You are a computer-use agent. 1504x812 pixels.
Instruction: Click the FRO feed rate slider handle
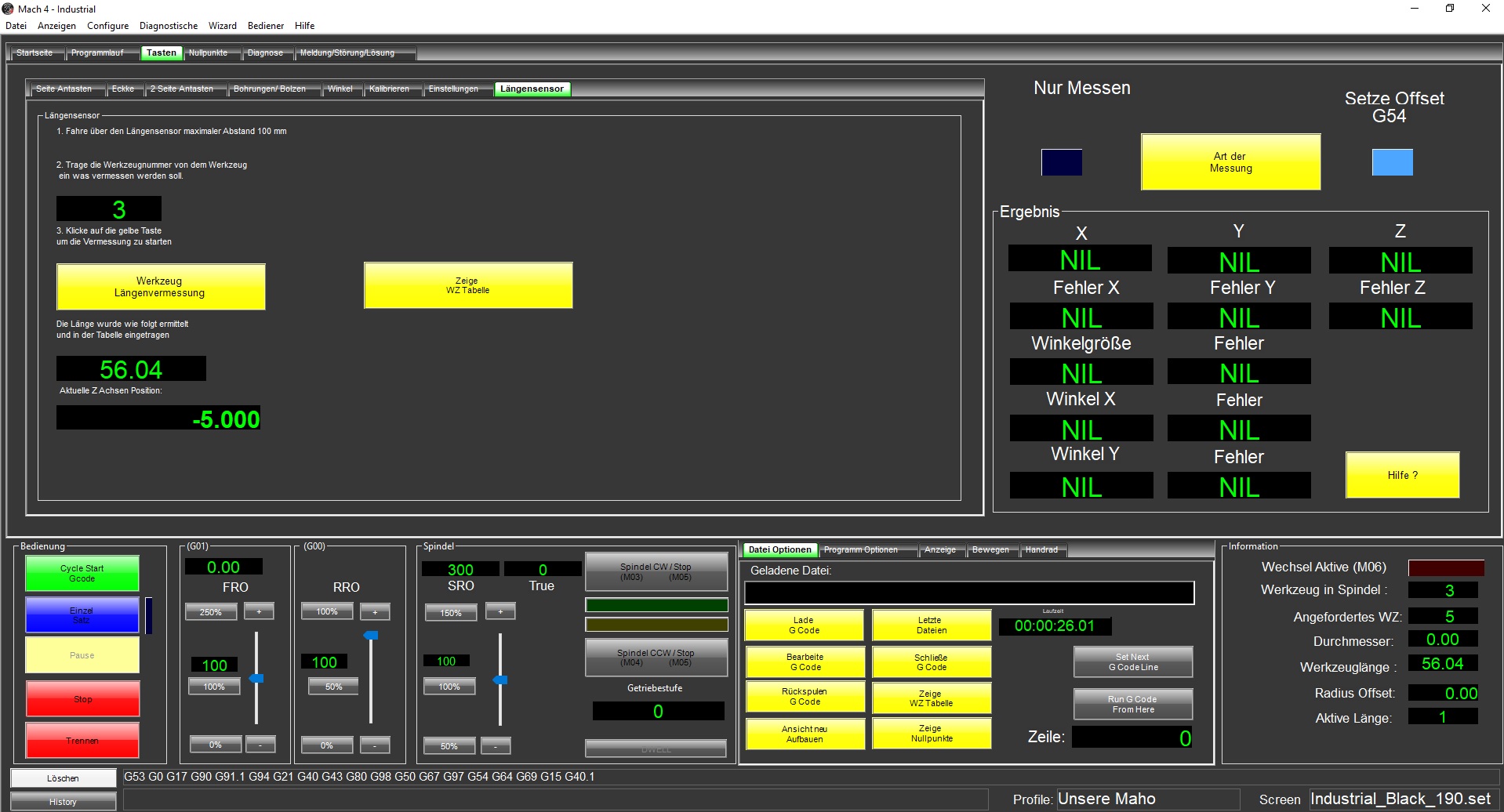tap(256, 678)
